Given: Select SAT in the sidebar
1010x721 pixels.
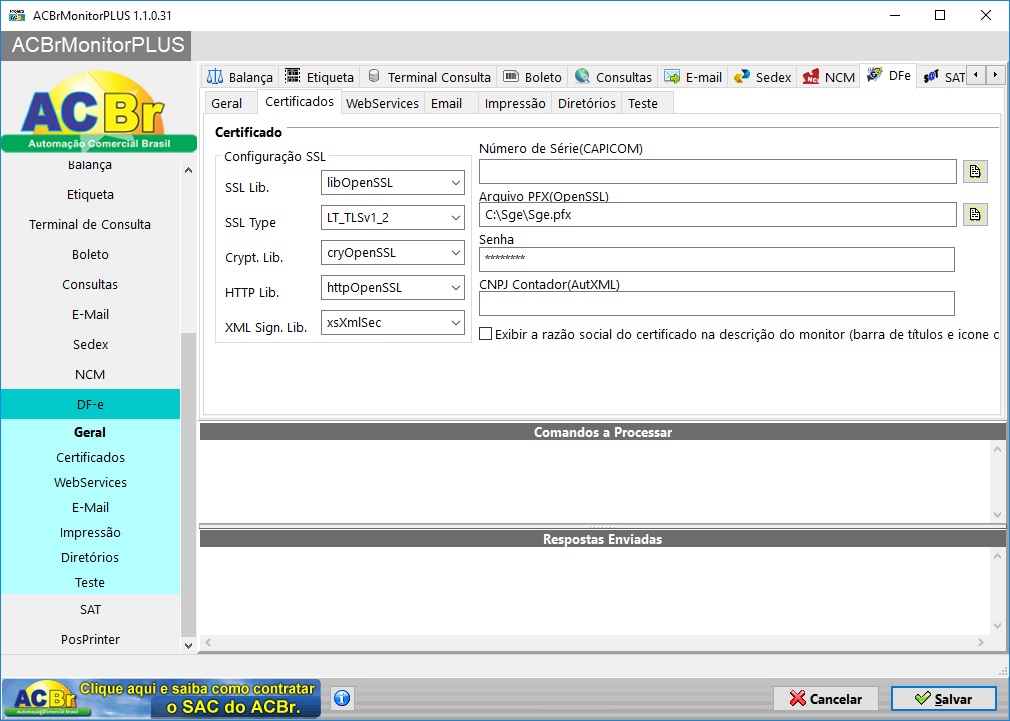Looking at the screenshot, I should click(x=90, y=610).
